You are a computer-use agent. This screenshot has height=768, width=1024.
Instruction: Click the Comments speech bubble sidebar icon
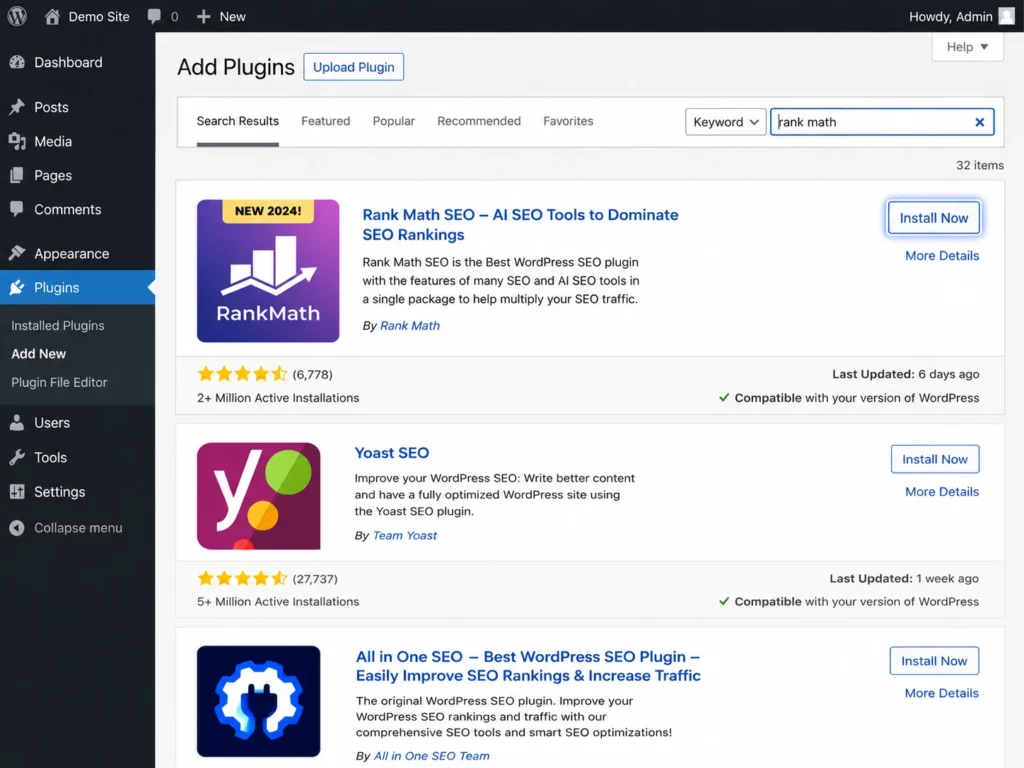17,209
